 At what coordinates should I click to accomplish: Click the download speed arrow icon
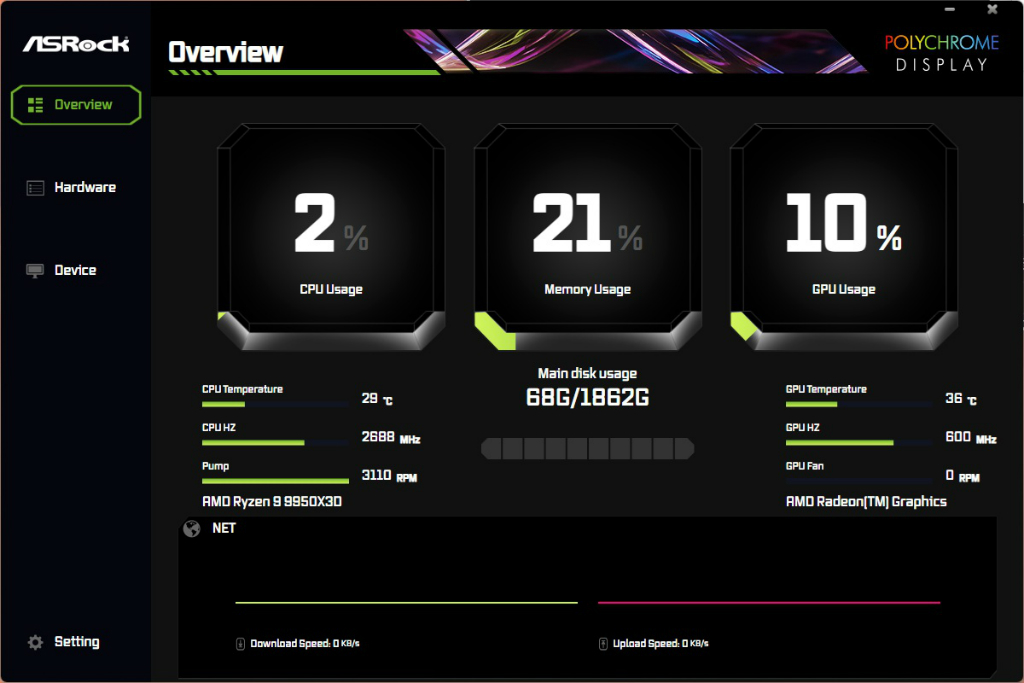[240, 644]
